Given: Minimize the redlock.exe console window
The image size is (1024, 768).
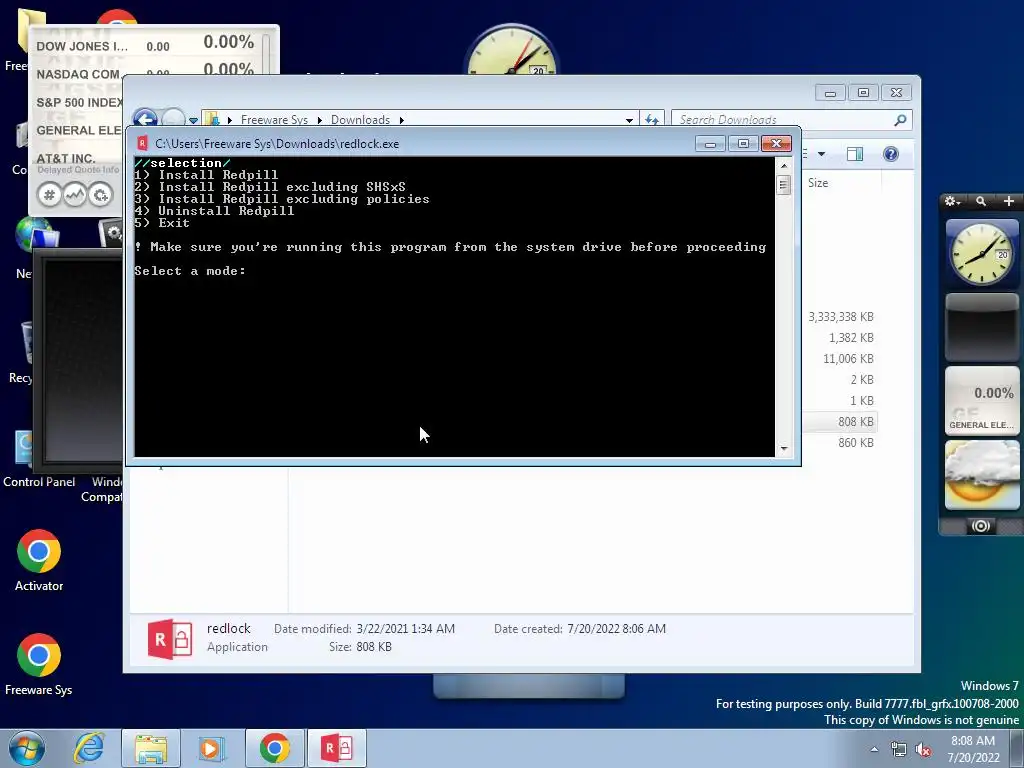Looking at the screenshot, I should (x=710, y=144).
